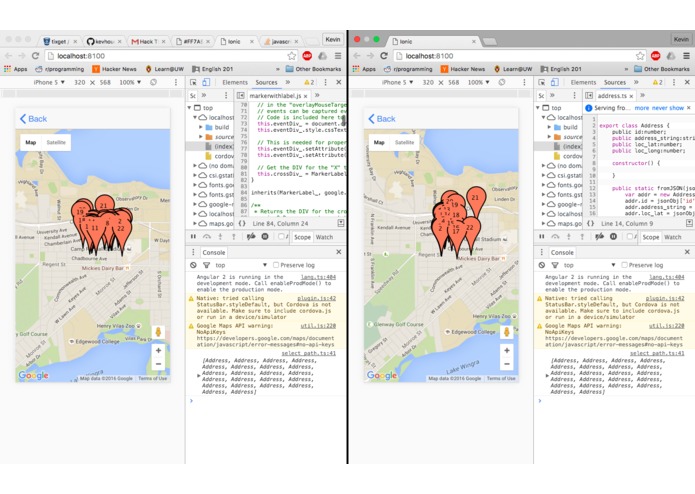
Task: Activate inspect element icon in left DevTools
Action: click(193, 82)
